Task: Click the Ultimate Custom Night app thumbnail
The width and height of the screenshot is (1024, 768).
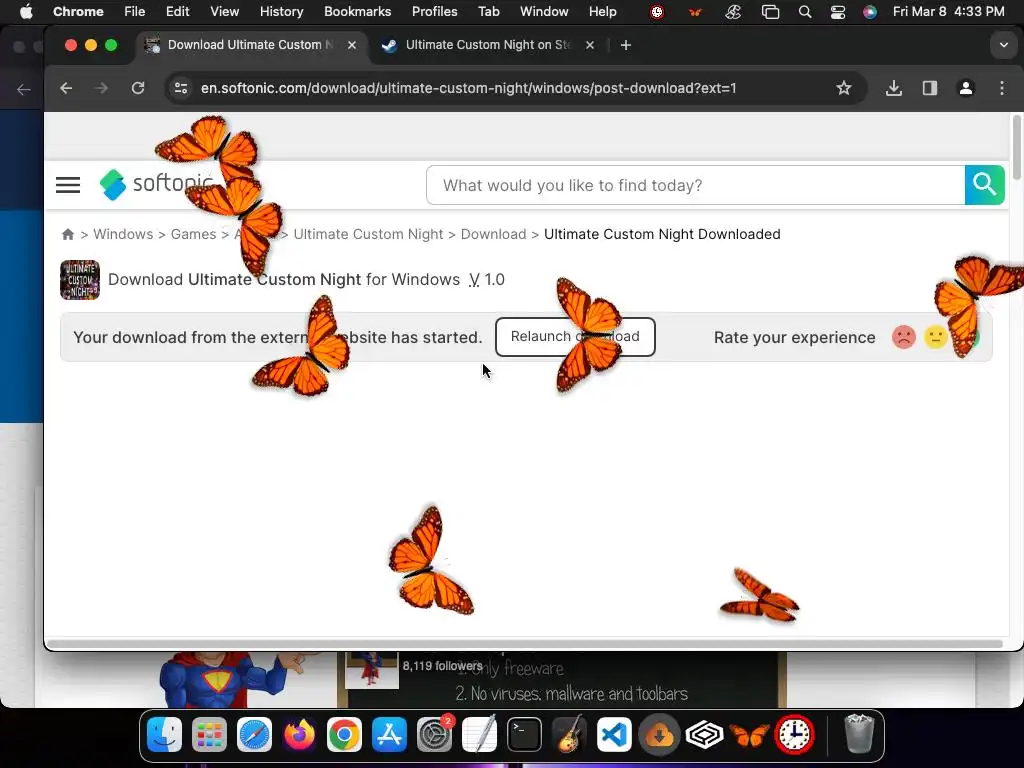Action: [x=80, y=280]
